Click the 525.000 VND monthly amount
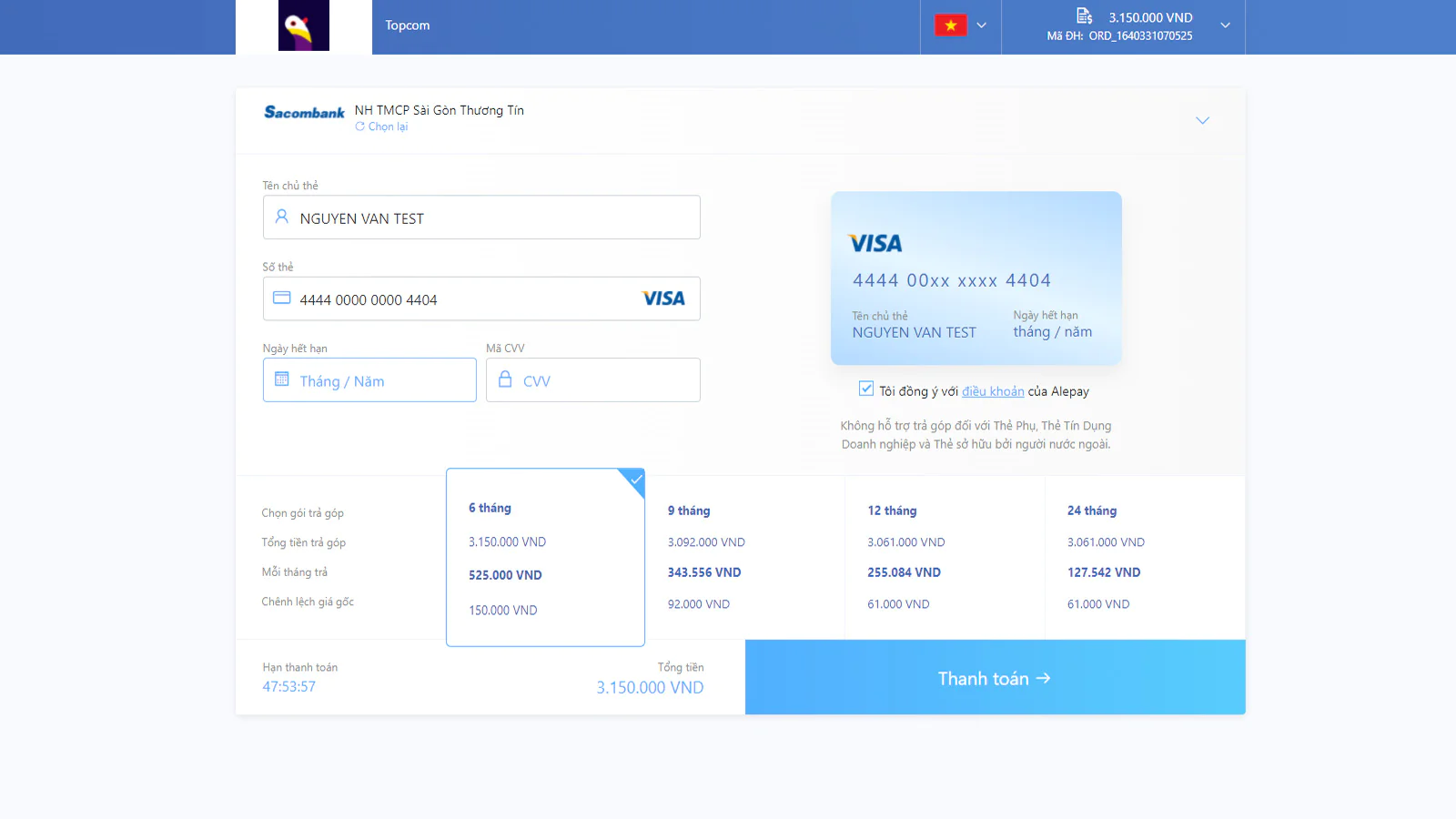Image resolution: width=1456 pixels, height=819 pixels. pos(505,575)
